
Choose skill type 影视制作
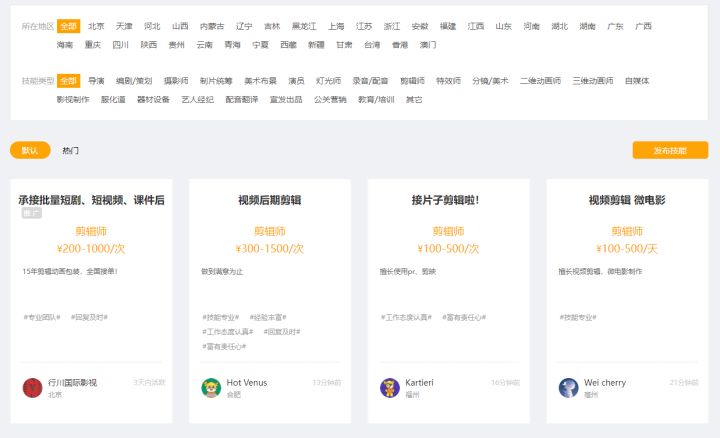[73, 99]
